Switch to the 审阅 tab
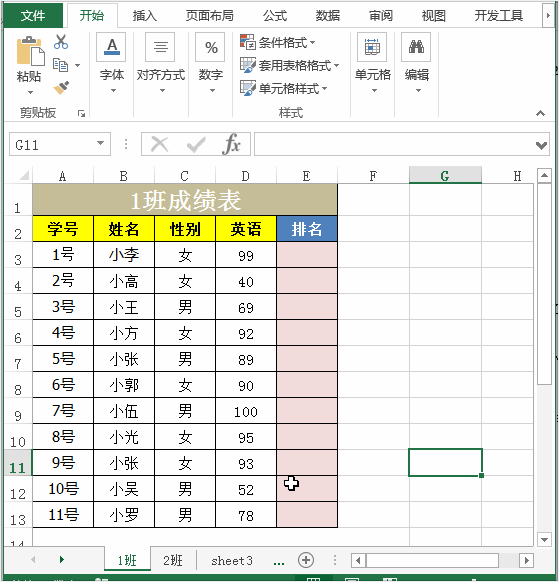Image resolution: width=559 pixels, height=582 pixels. click(381, 16)
